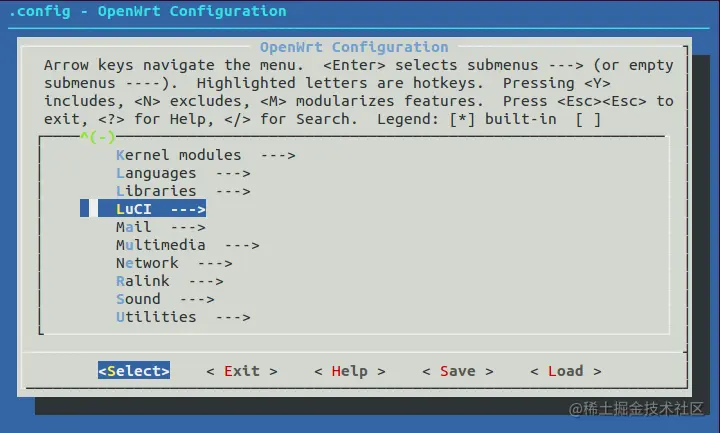Open the Network submenu
Image resolution: width=720 pixels, height=433 pixels.
(174, 263)
